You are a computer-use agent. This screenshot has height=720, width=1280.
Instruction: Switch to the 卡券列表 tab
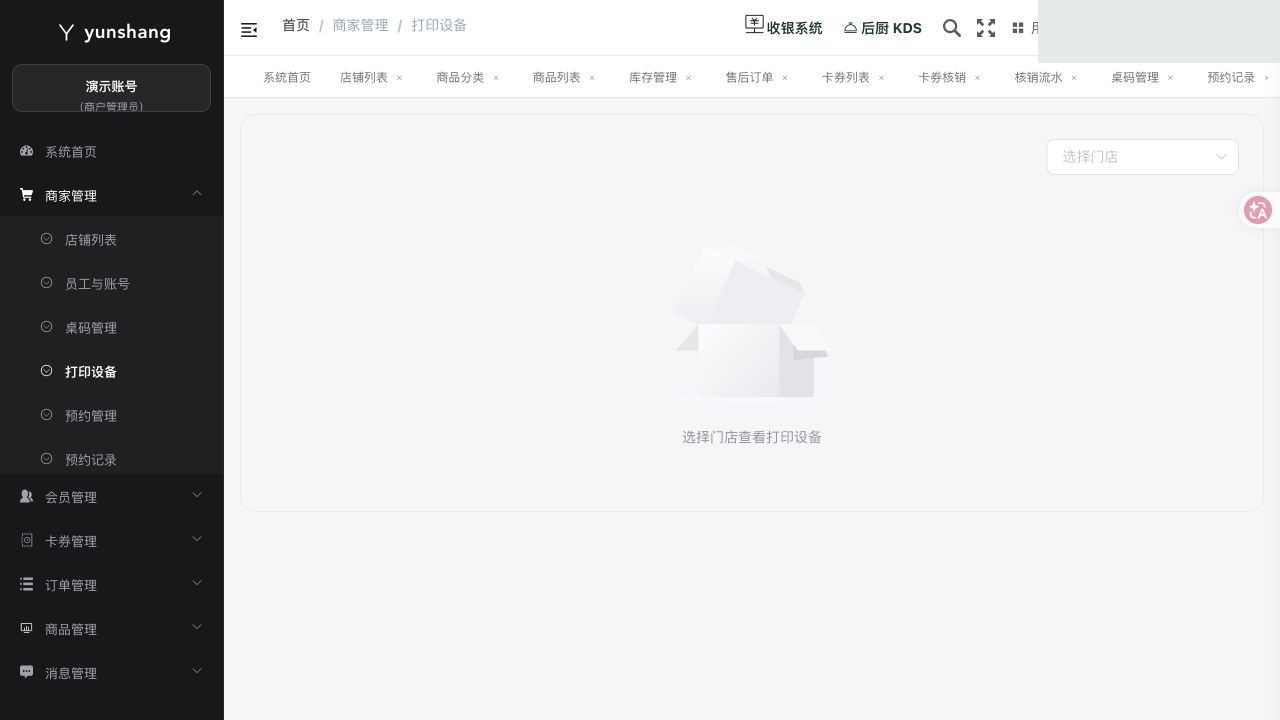coord(846,77)
